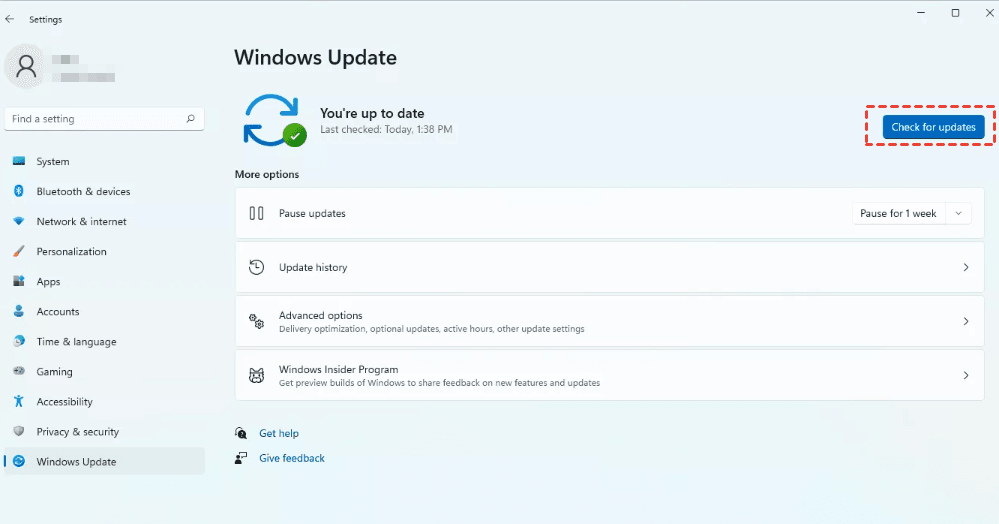Viewport: 999px width, 524px height.
Task: Expand the Advanced options chevron
Action: point(965,321)
